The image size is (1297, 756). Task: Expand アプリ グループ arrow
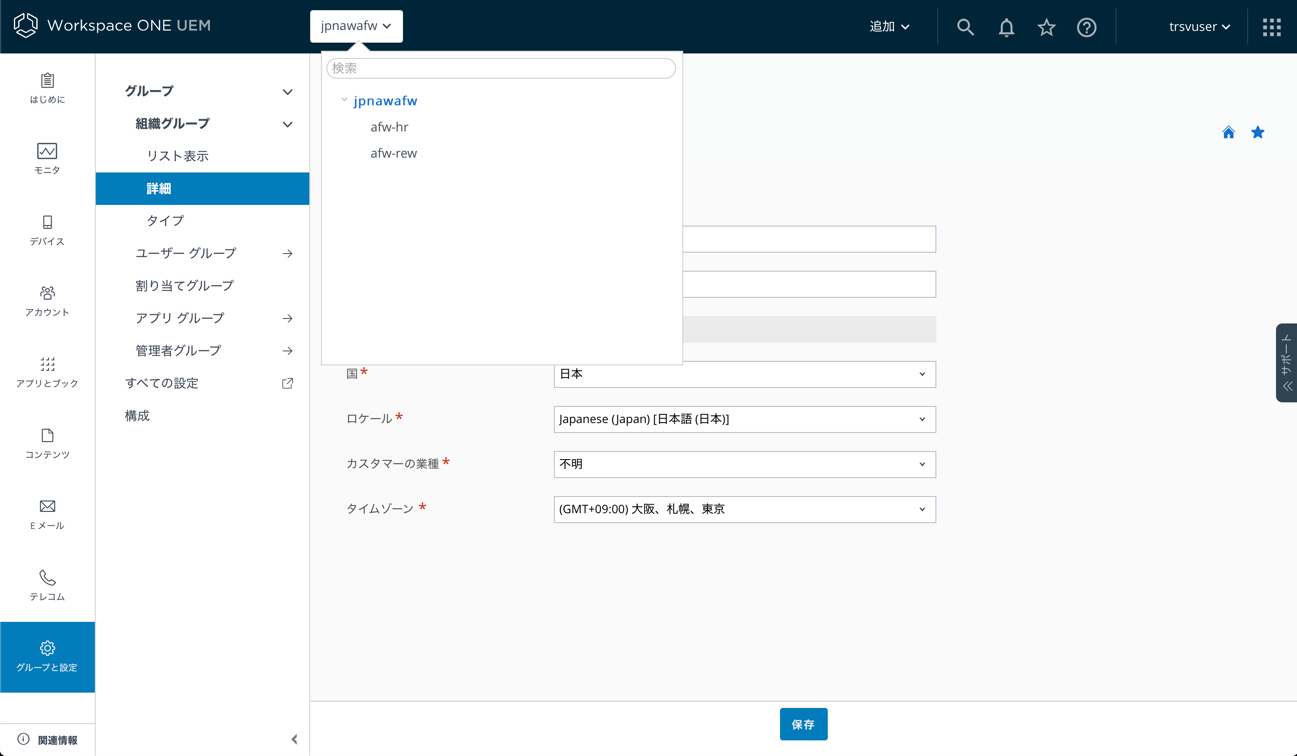288,319
